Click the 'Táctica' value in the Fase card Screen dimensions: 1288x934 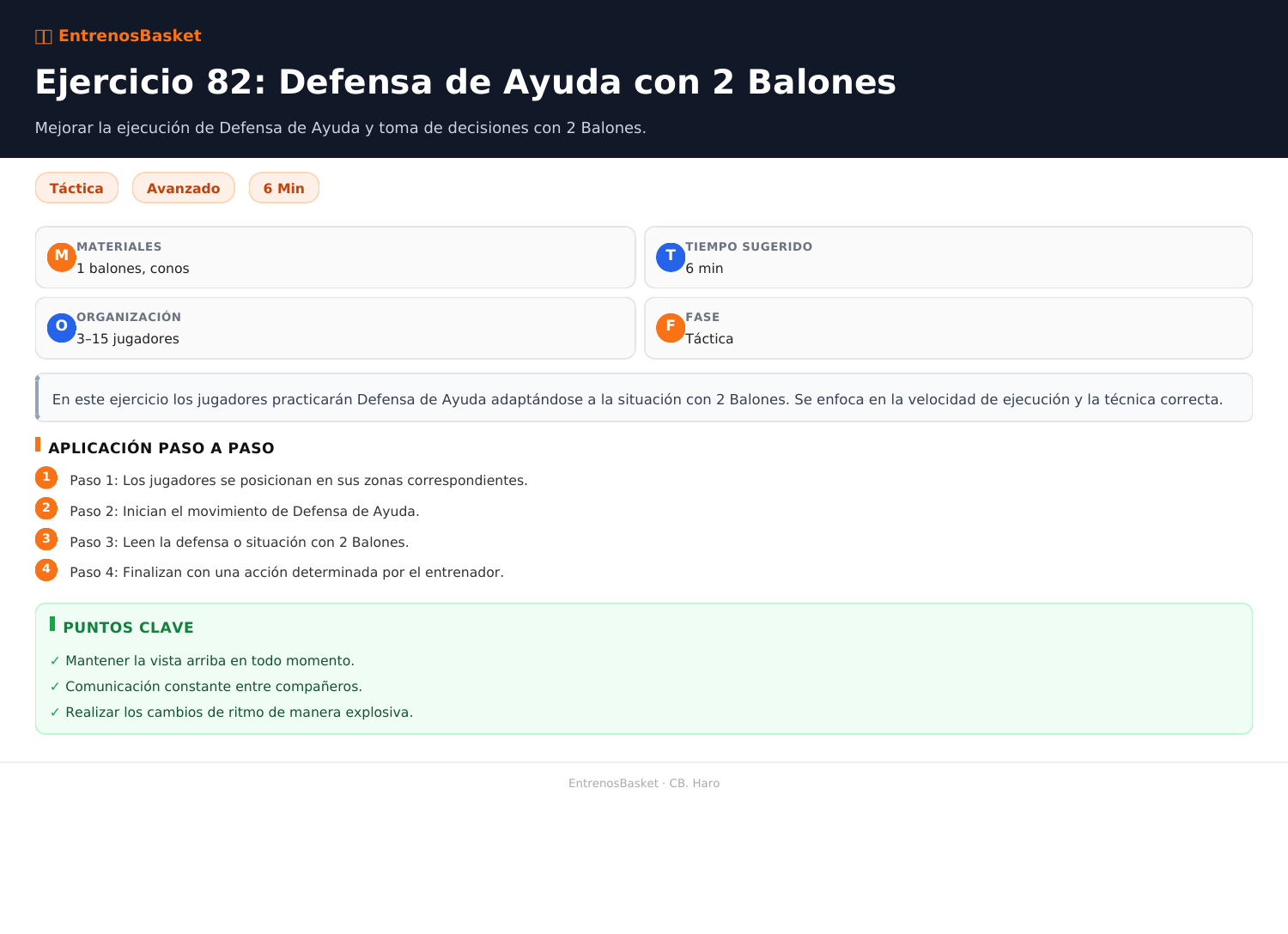point(709,339)
